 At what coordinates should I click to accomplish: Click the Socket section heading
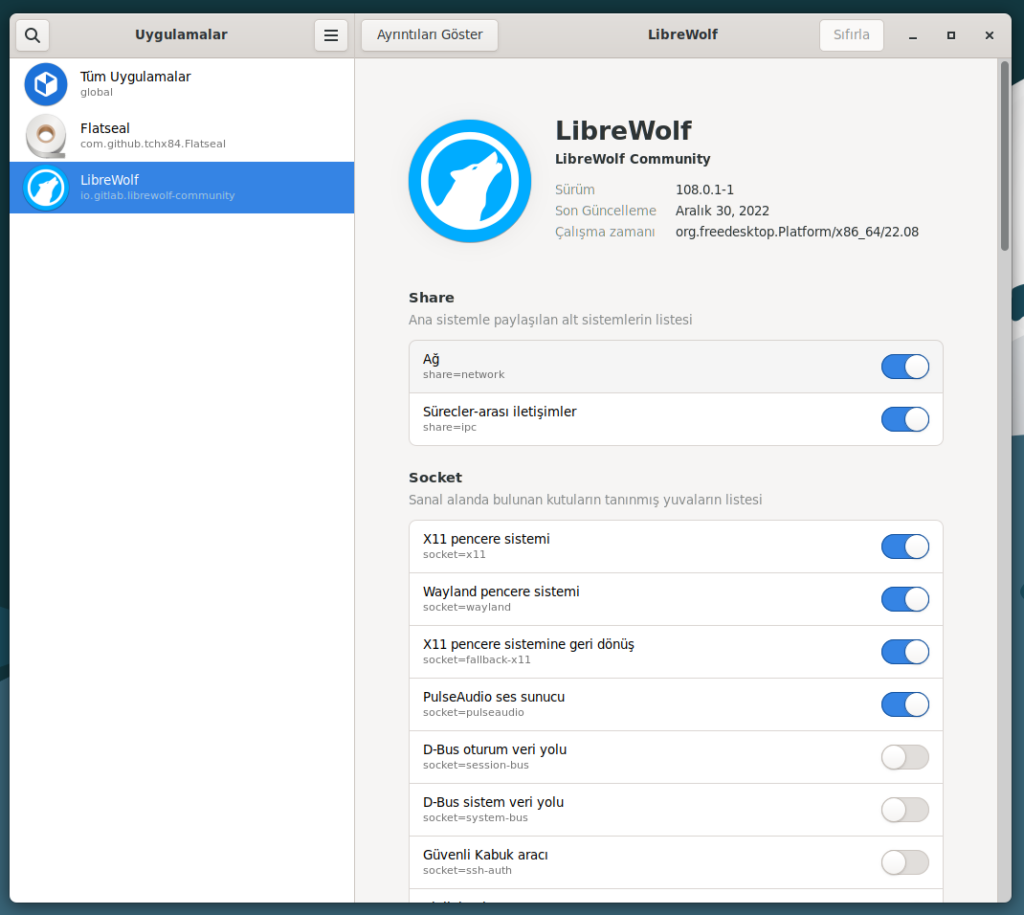tap(435, 477)
